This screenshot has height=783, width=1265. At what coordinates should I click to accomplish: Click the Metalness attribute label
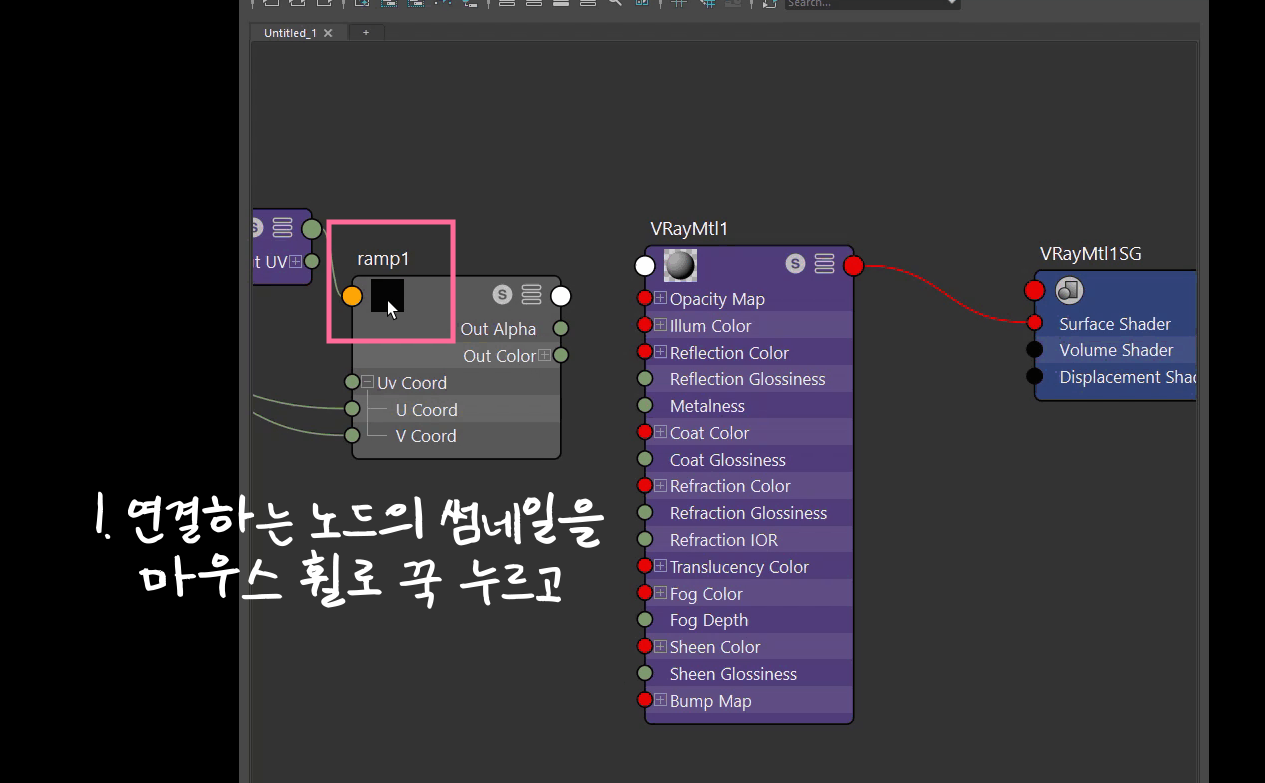tap(707, 406)
